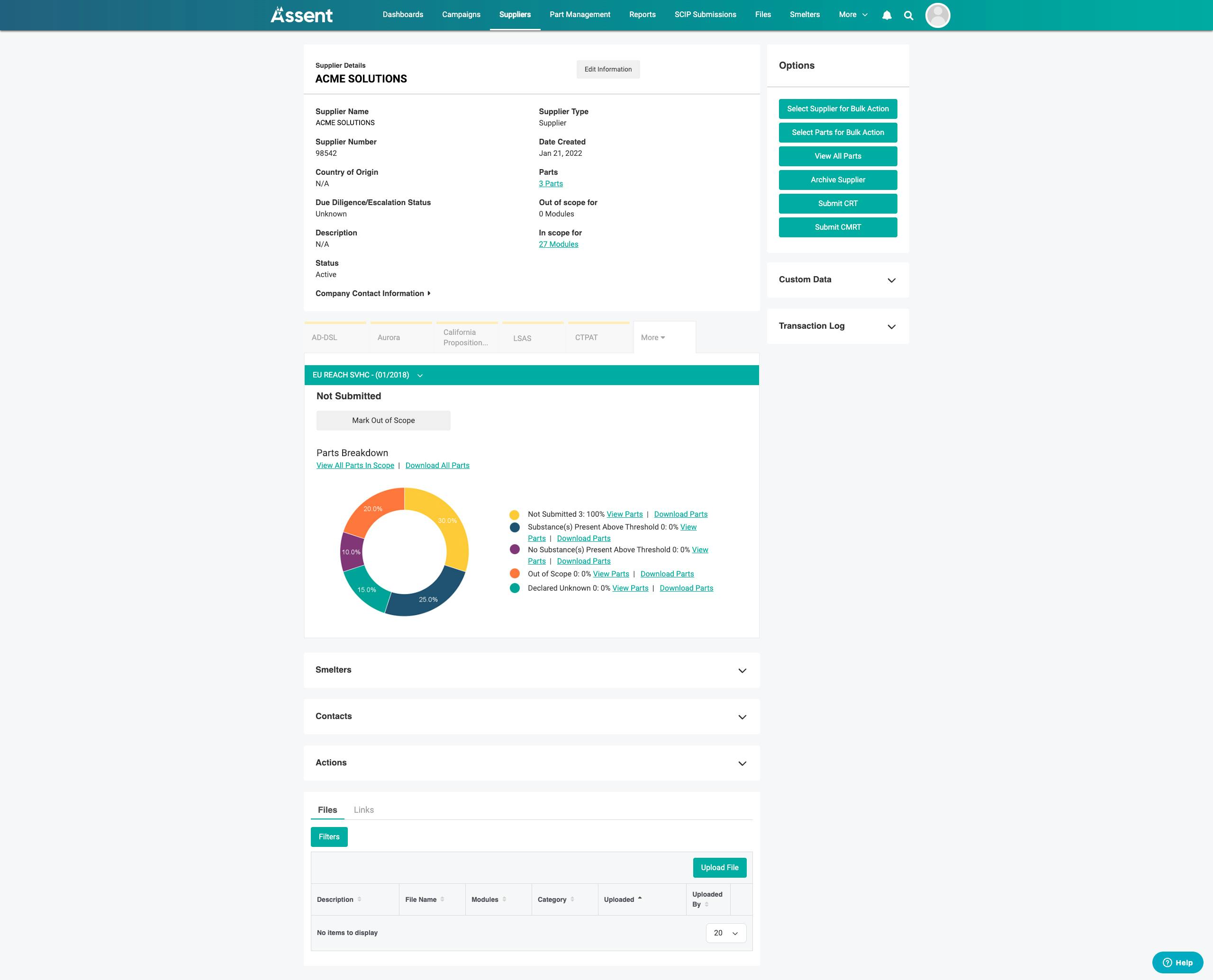
Task: Click the Assent logo
Action: coord(301,15)
